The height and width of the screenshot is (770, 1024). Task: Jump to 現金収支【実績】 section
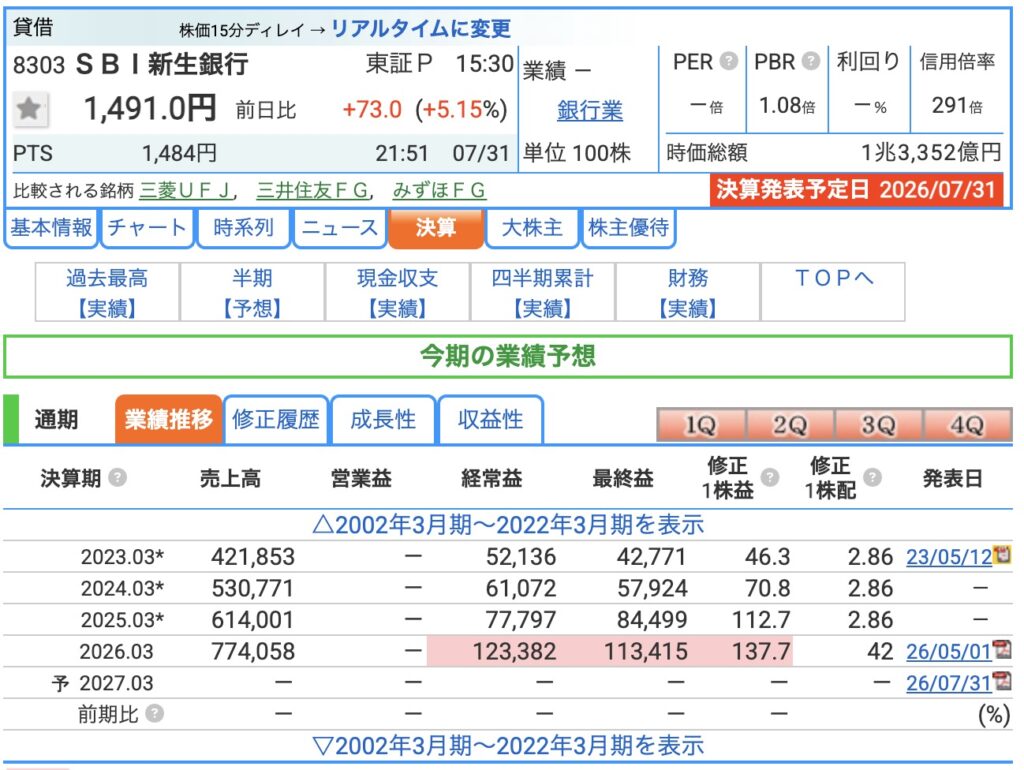coord(397,292)
